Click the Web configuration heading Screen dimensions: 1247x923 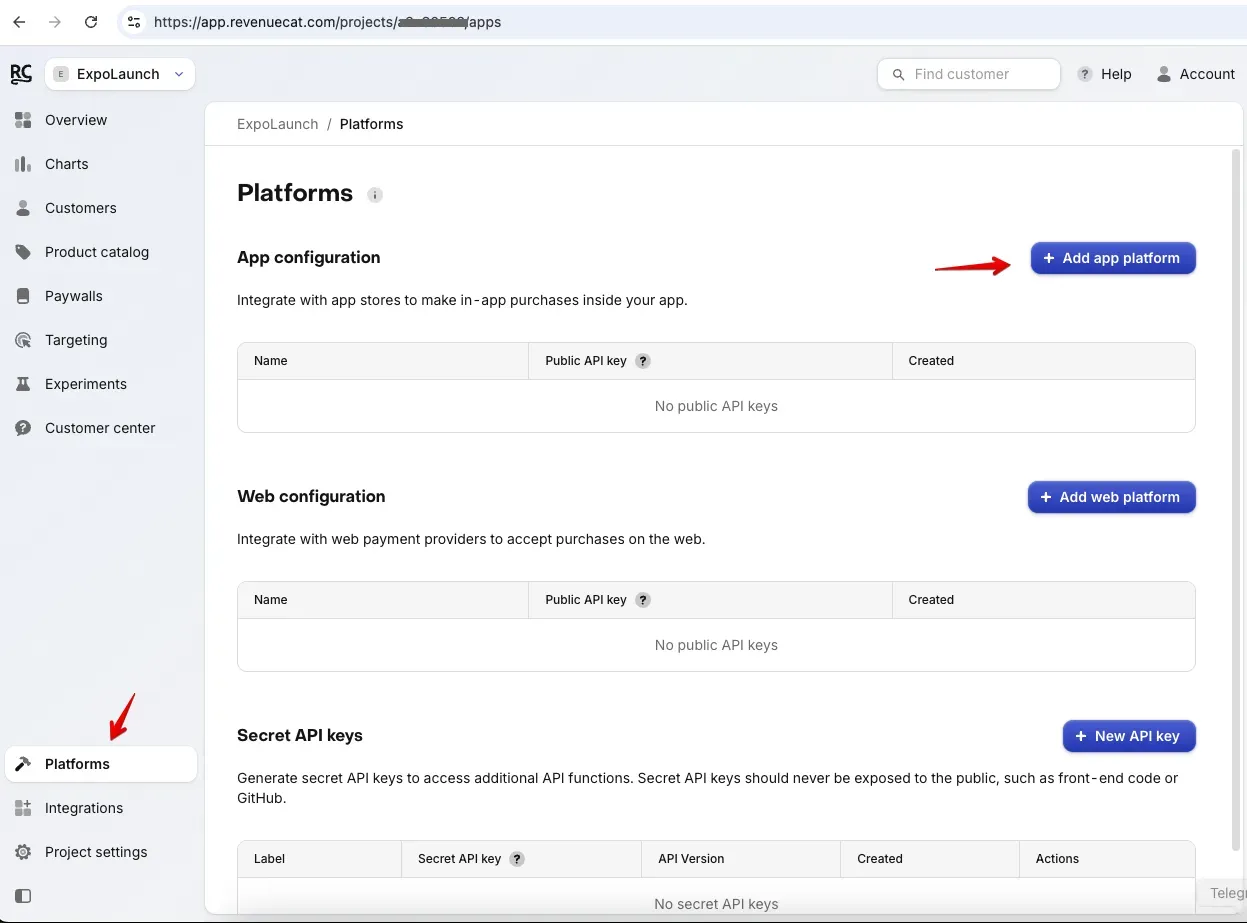pyautogui.click(x=311, y=496)
